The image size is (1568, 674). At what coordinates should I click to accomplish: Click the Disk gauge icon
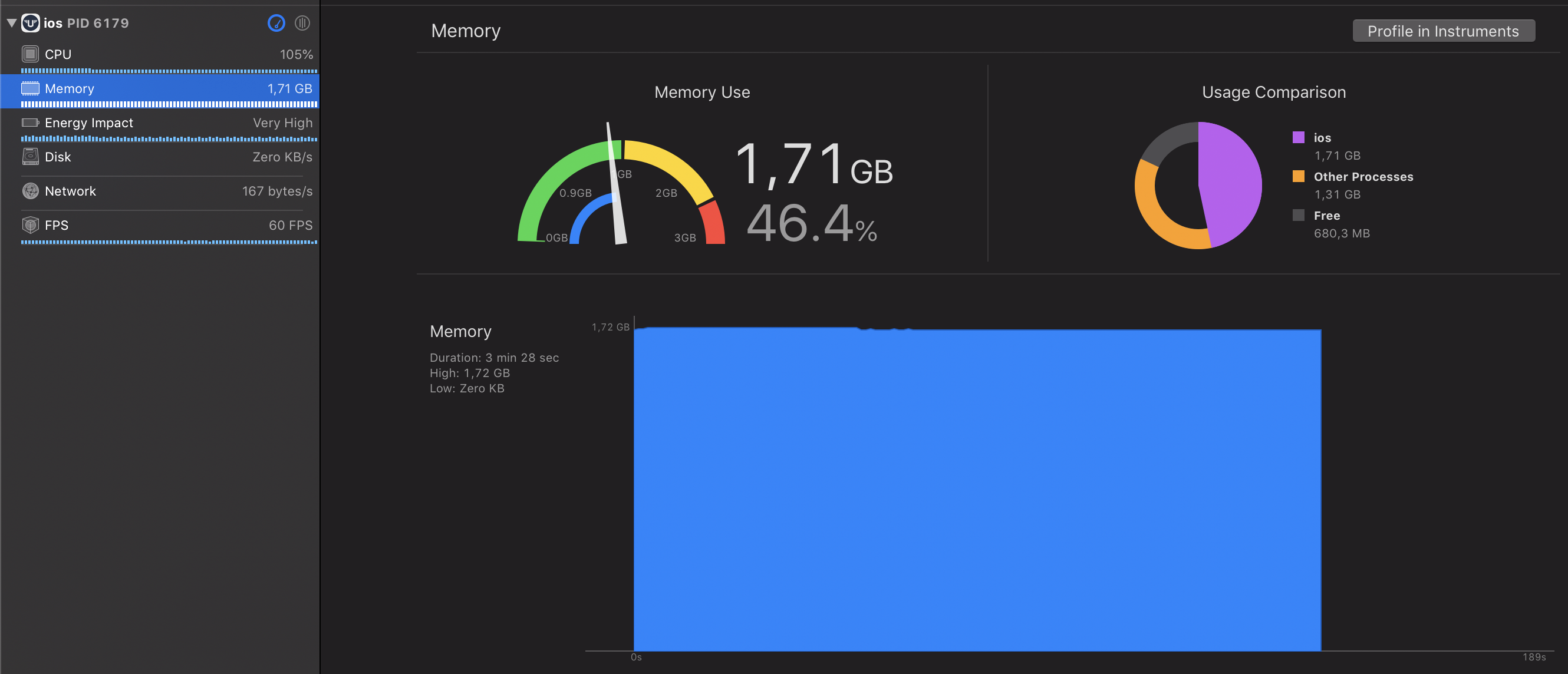tap(29, 156)
